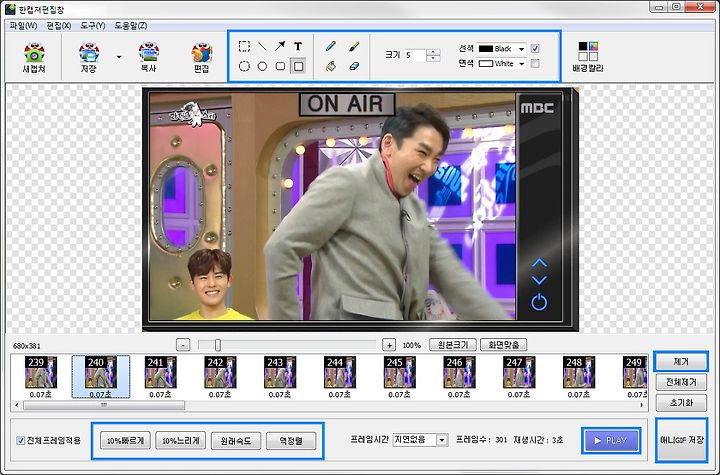Click the 제거 remove button

click(x=681, y=362)
